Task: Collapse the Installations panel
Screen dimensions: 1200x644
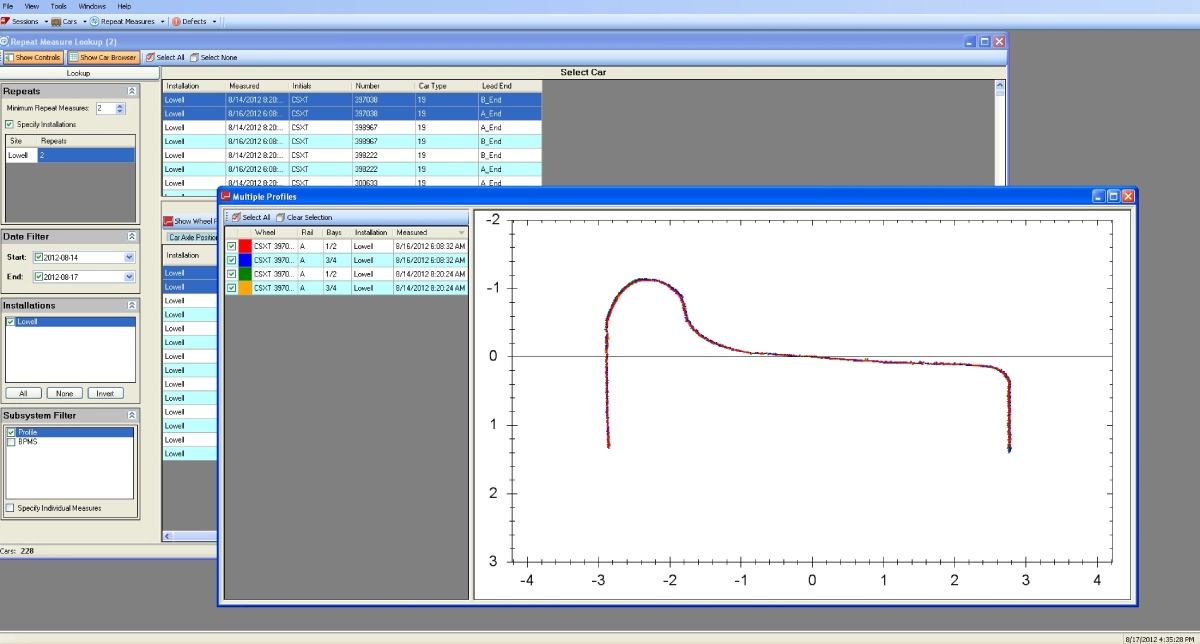Action: point(131,305)
